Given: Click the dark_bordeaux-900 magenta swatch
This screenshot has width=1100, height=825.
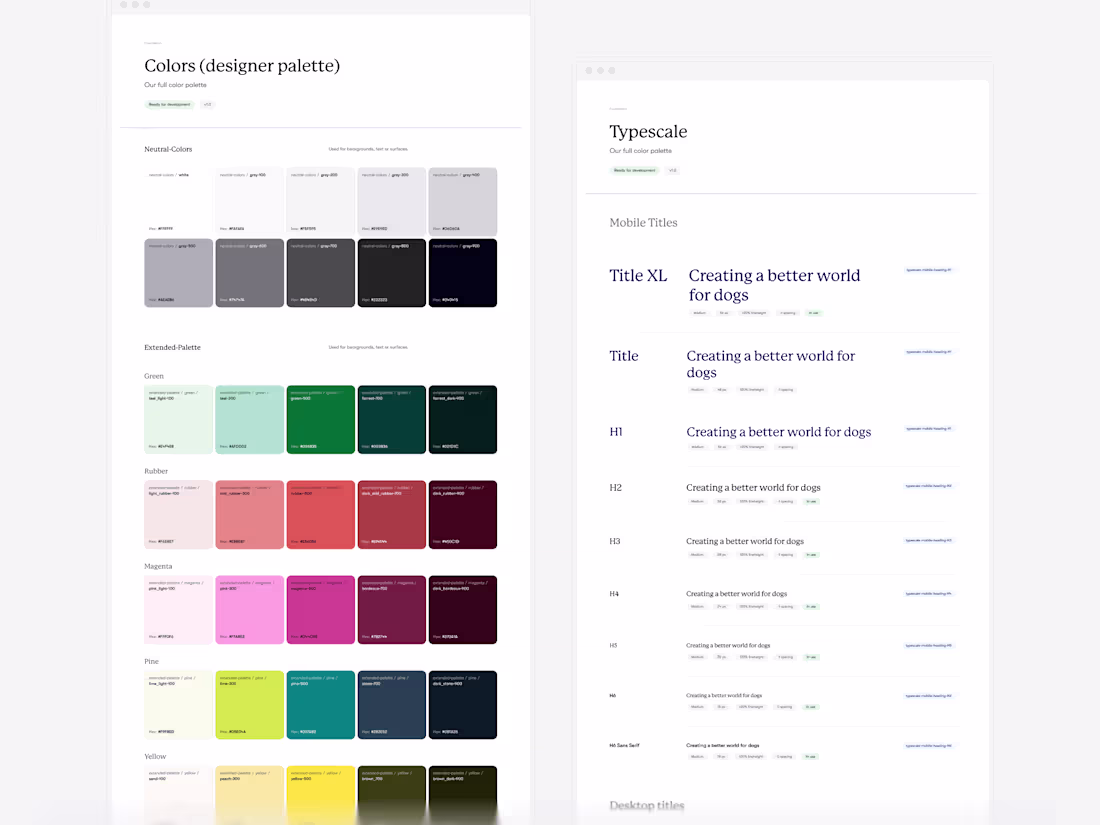Looking at the screenshot, I should click(x=462, y=609).
